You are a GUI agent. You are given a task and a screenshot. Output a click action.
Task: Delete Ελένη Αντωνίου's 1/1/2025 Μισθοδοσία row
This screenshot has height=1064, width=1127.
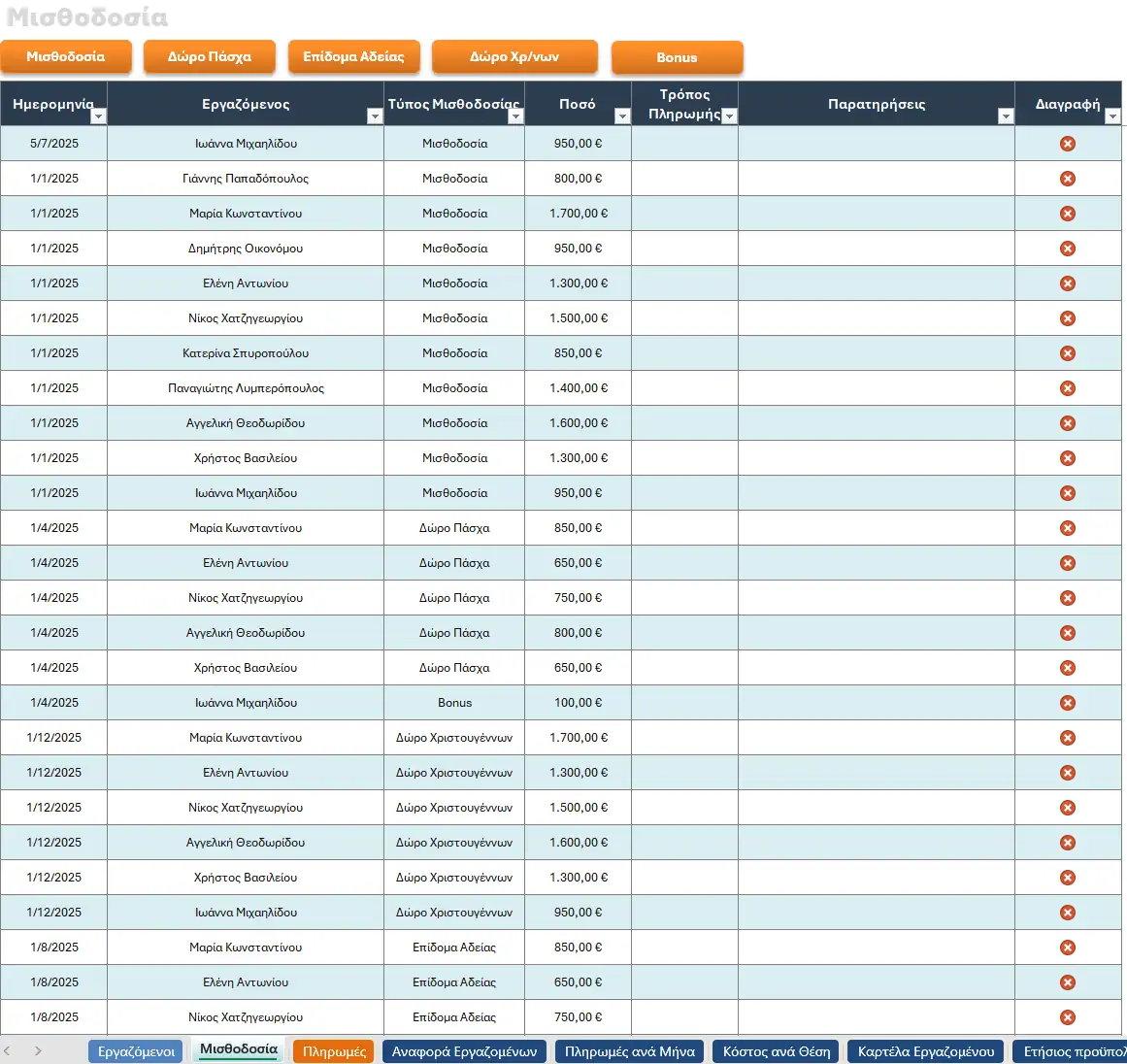1068,283
